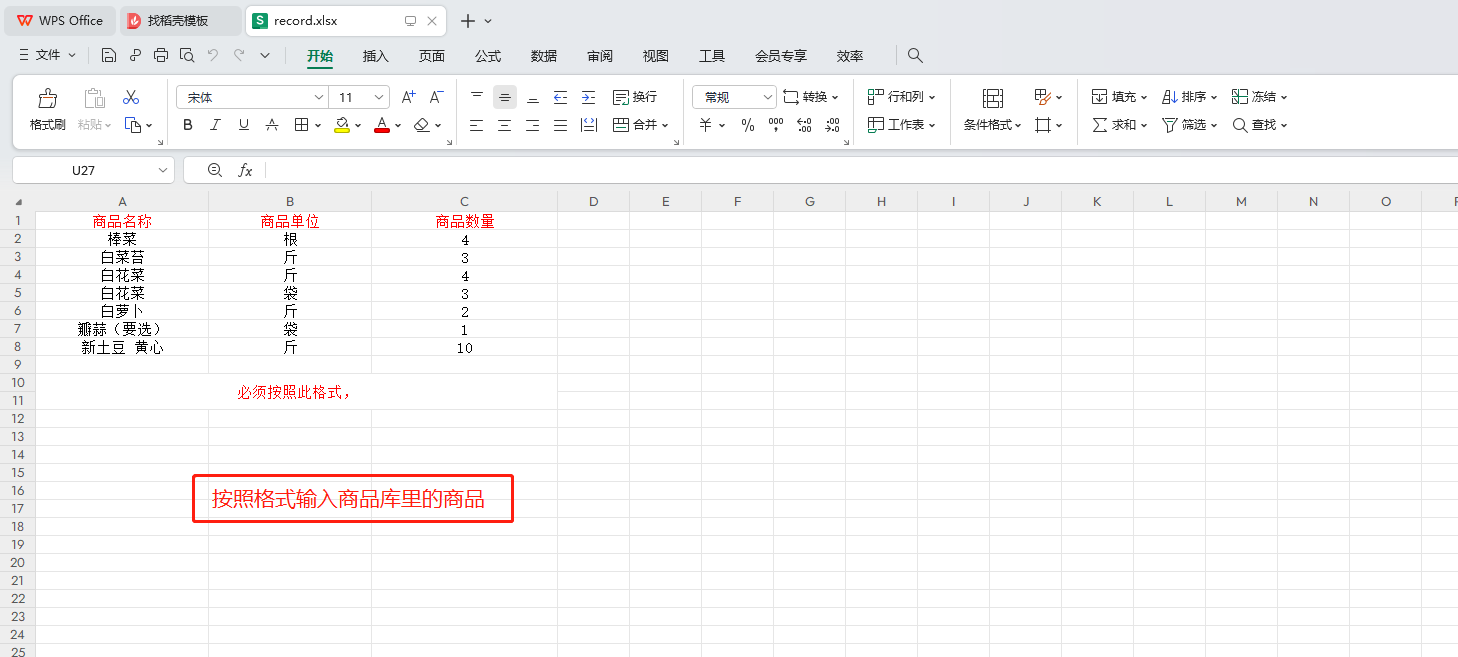The height and width of the screenshot is (657, 1458).
Task: Toggle Underline formatting
Action: pos(243,125)
